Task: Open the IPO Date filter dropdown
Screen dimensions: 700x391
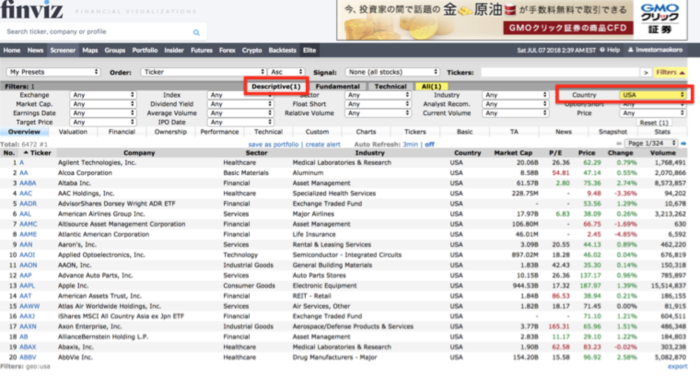Action: pos(240,122)
